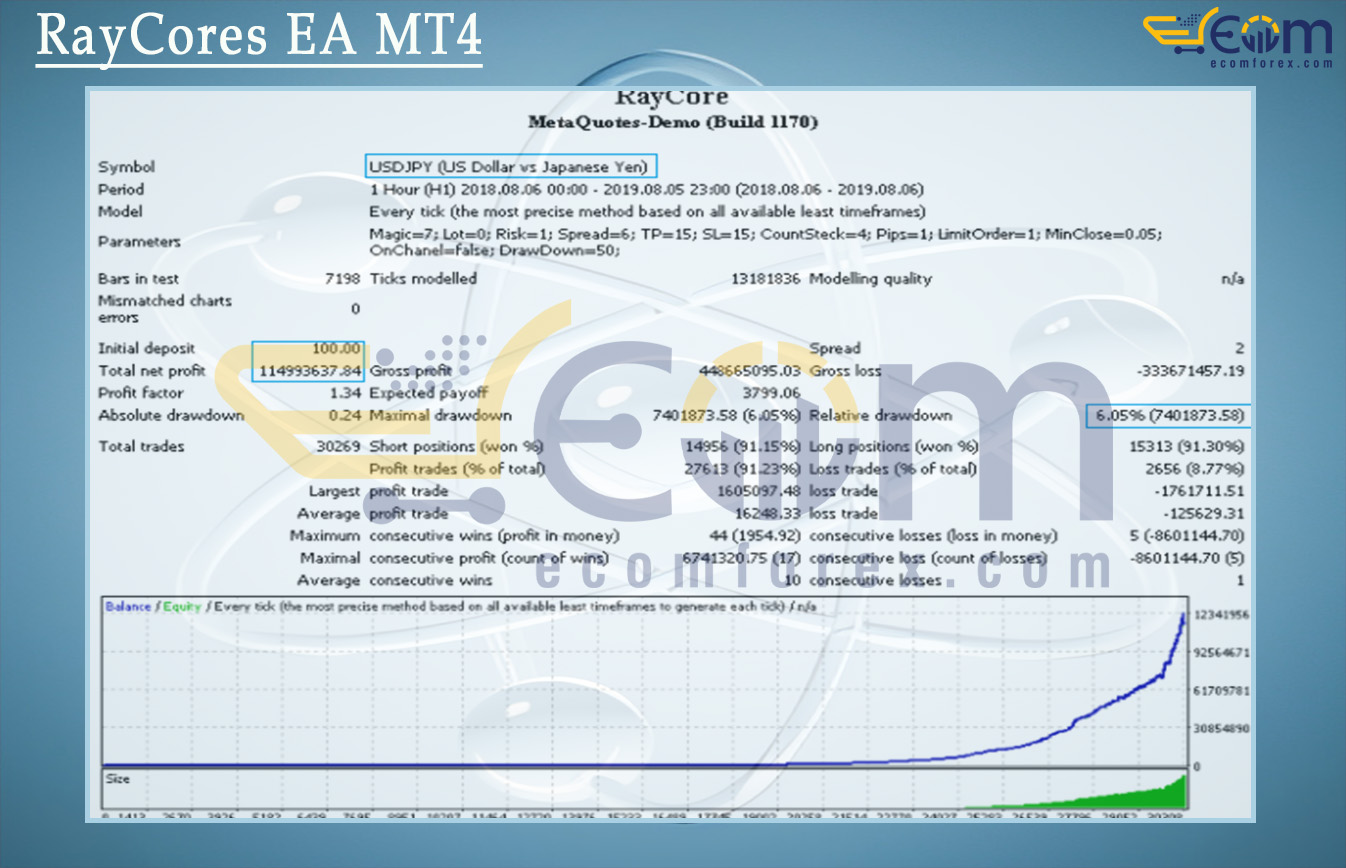1346x868 pixels.
Task: Click the highlighted Total net profit value
Action: coord(307,371)
